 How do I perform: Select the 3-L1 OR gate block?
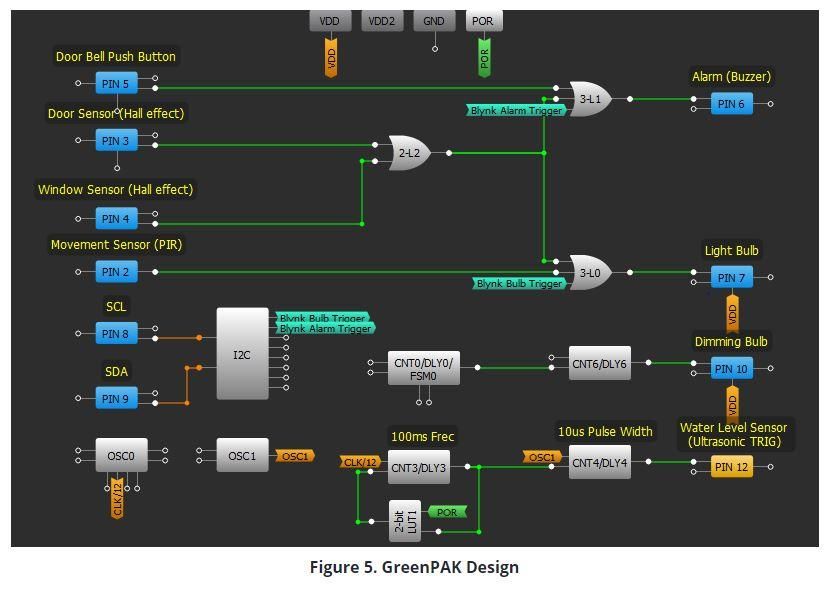(x=590, y=99)
